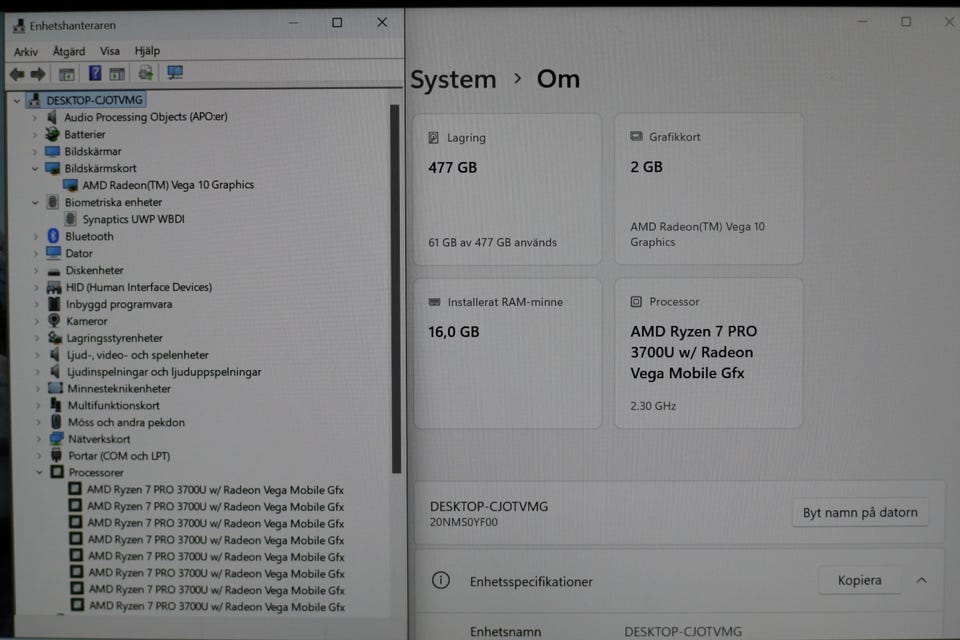This screenshot has height=640, width=960.
Task: Click the HID (Human Interface Devices) icon
Action: click(x=54, y=287)
